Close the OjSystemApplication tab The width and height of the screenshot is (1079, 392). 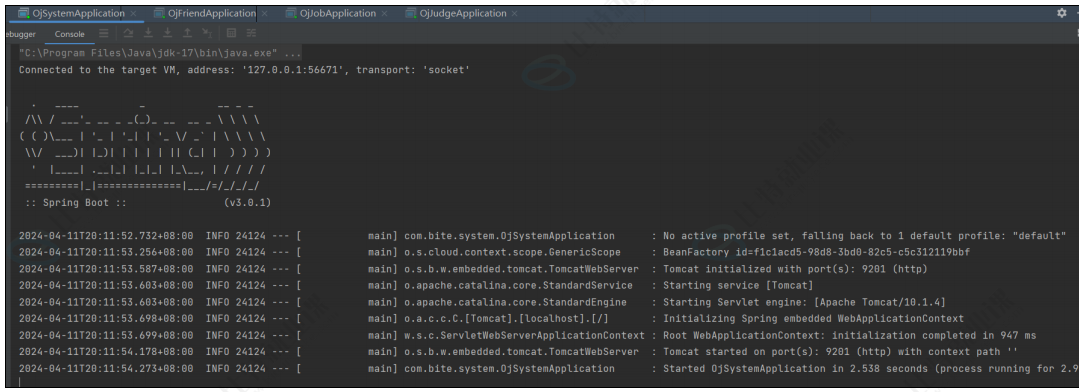133,14
